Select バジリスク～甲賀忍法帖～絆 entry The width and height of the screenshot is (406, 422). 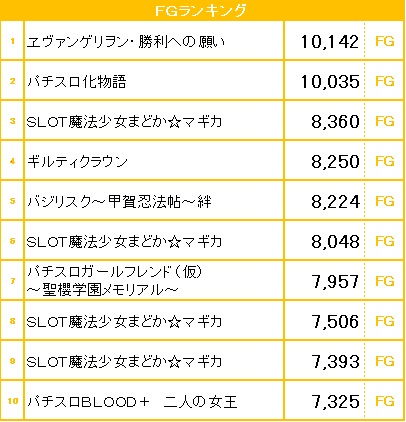[119, 202]
